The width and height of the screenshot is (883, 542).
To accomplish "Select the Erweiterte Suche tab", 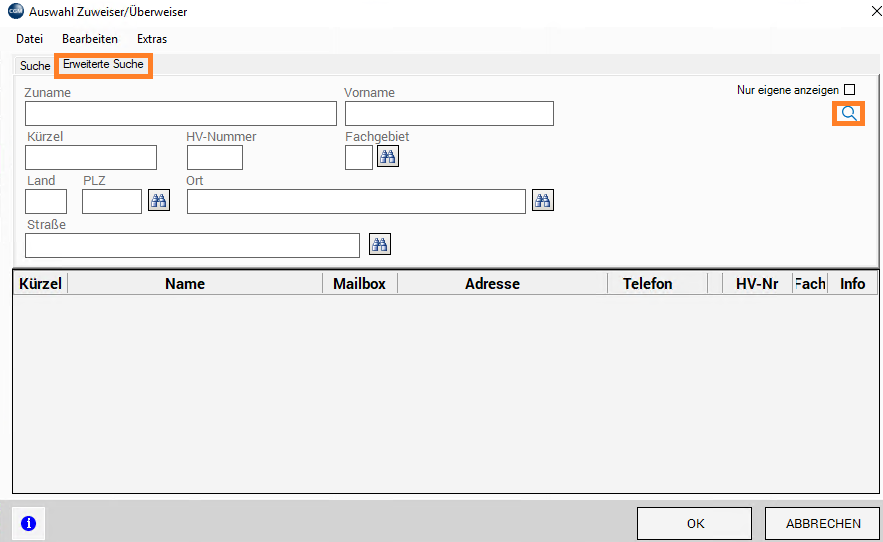I will tap(103, 65).
